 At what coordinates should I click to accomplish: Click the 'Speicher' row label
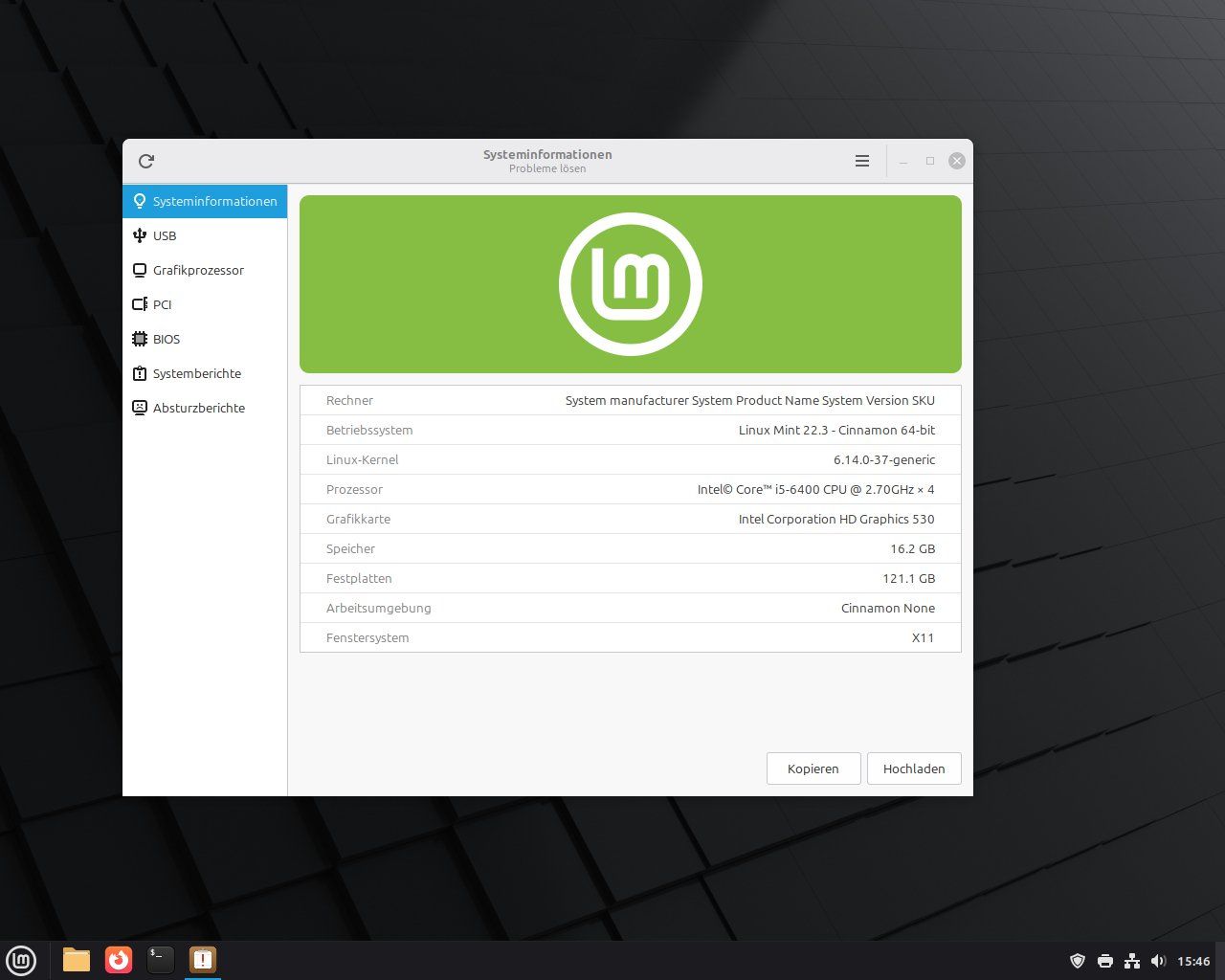[x=350, y=548]
